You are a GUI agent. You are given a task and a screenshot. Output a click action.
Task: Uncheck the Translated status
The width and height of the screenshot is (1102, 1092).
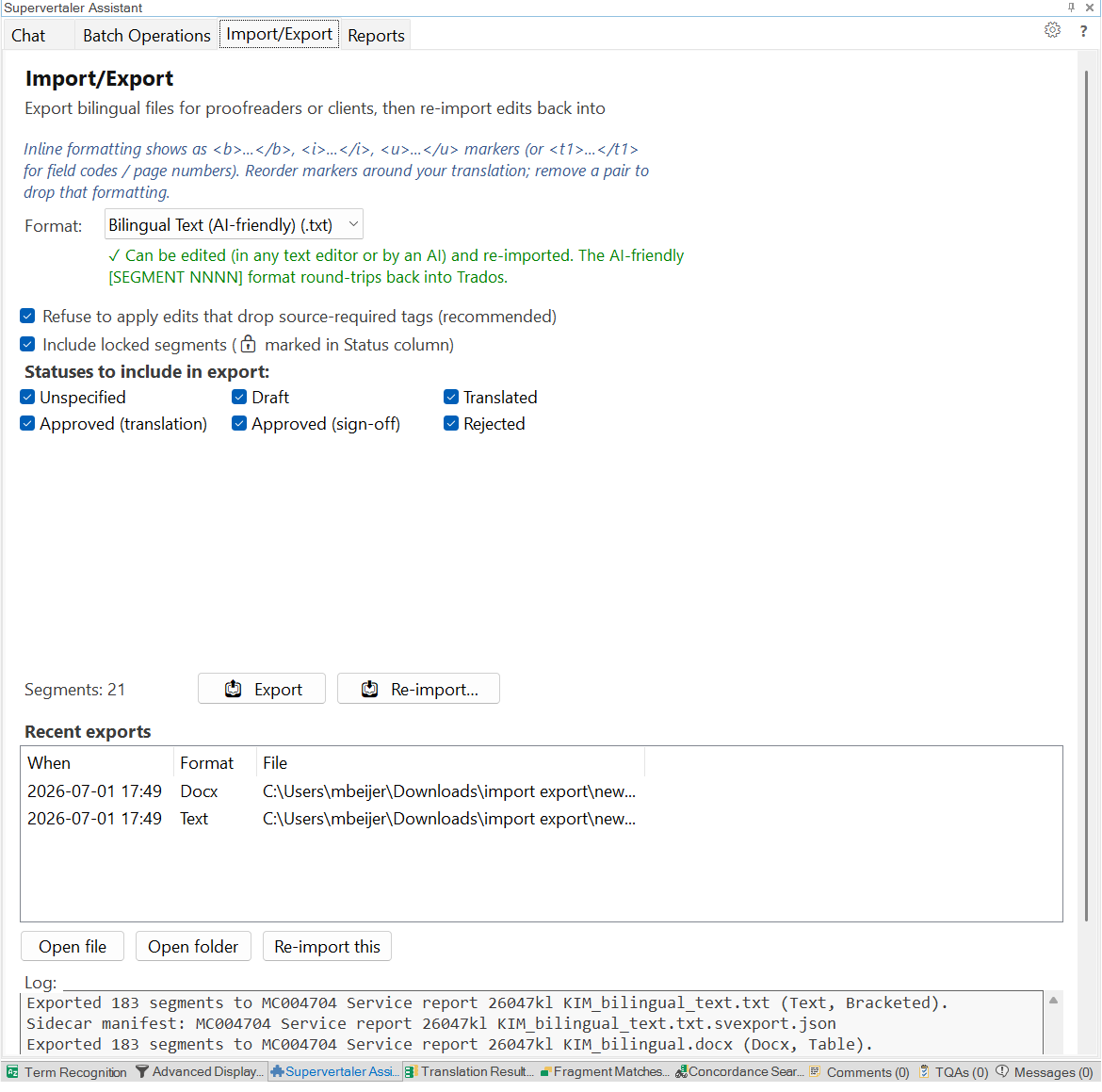tap(451, 397)
